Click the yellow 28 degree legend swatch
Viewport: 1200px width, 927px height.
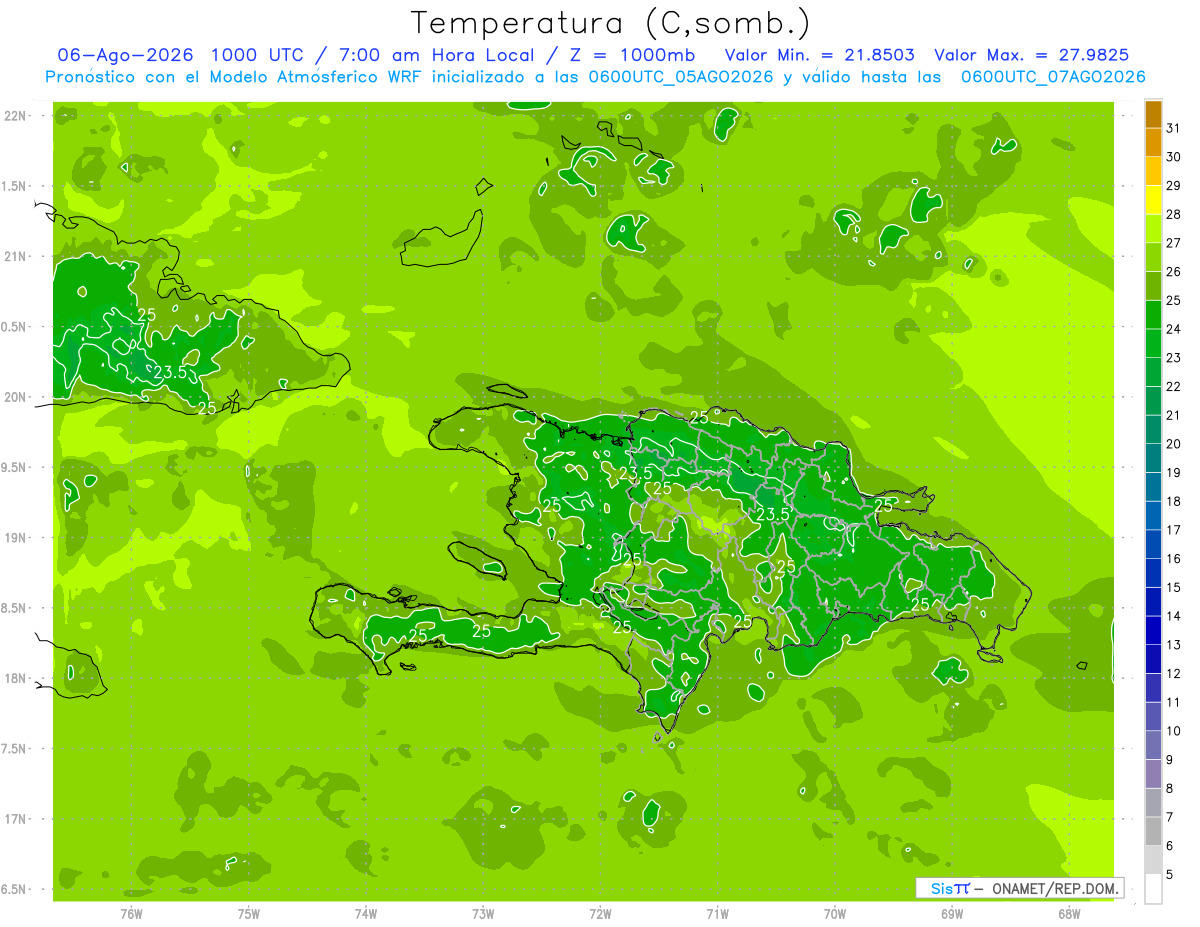click(x=1153, y=200)
